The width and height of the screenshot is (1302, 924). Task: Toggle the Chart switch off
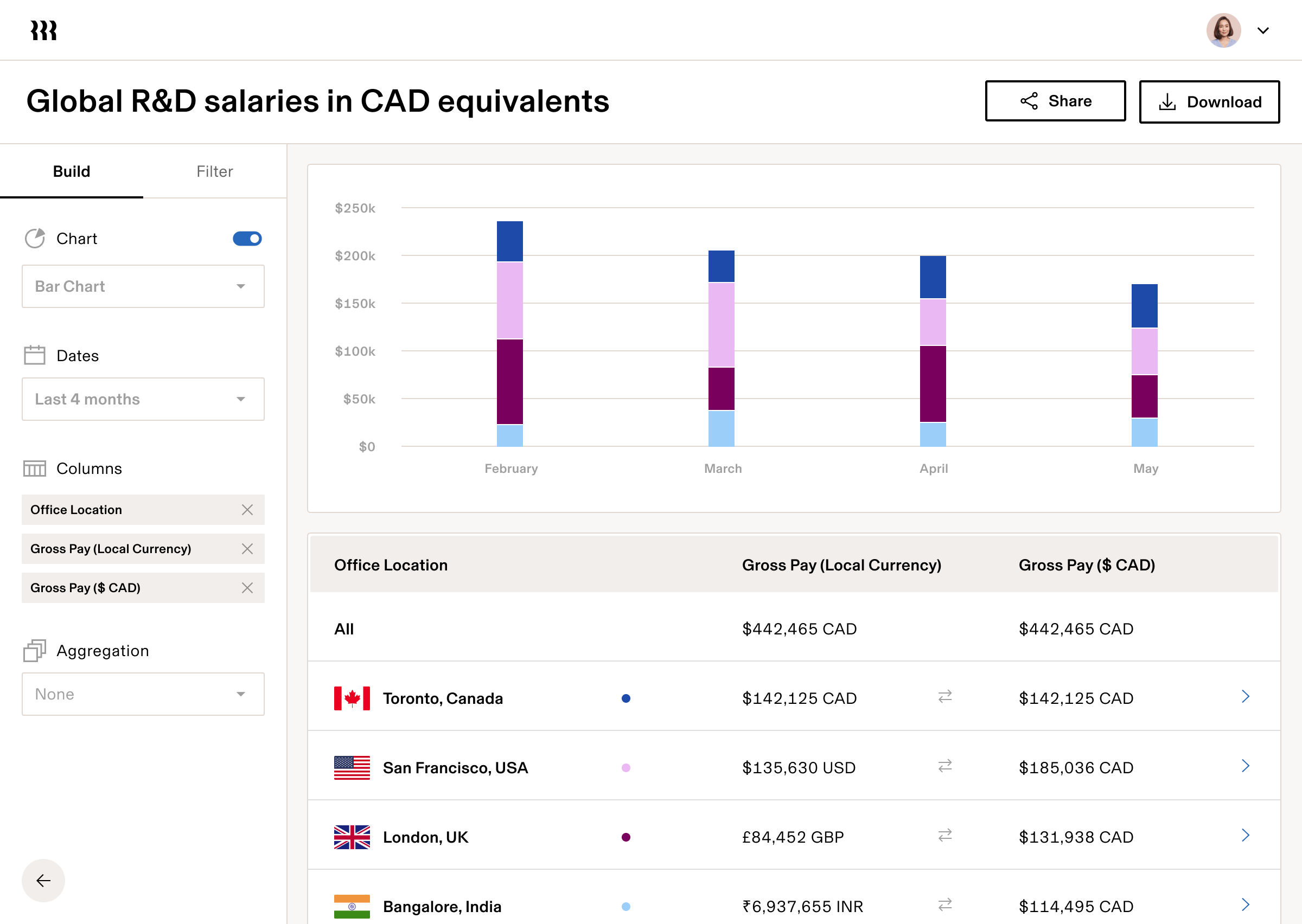click(246, 239)
